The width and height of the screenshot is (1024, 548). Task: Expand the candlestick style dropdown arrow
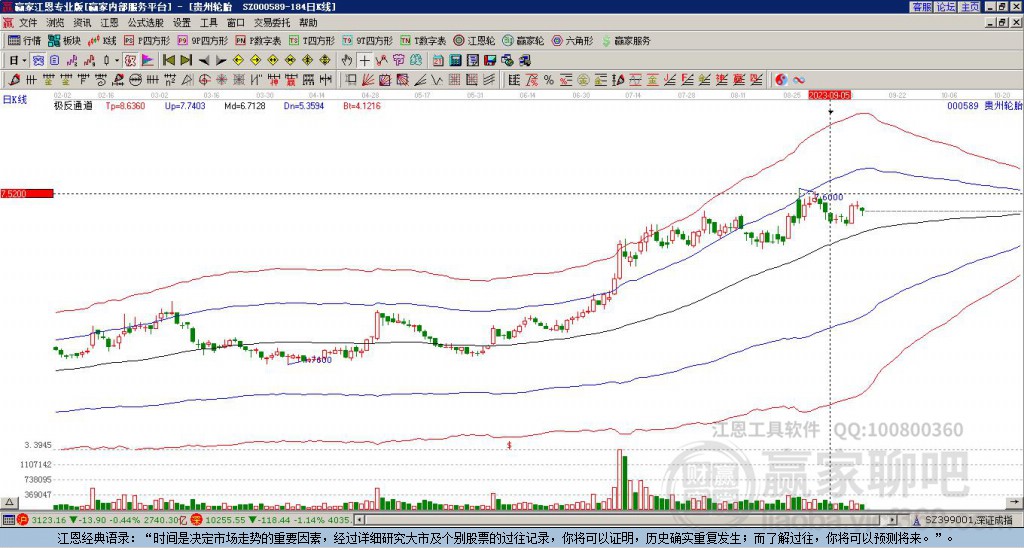pos(117,60)
